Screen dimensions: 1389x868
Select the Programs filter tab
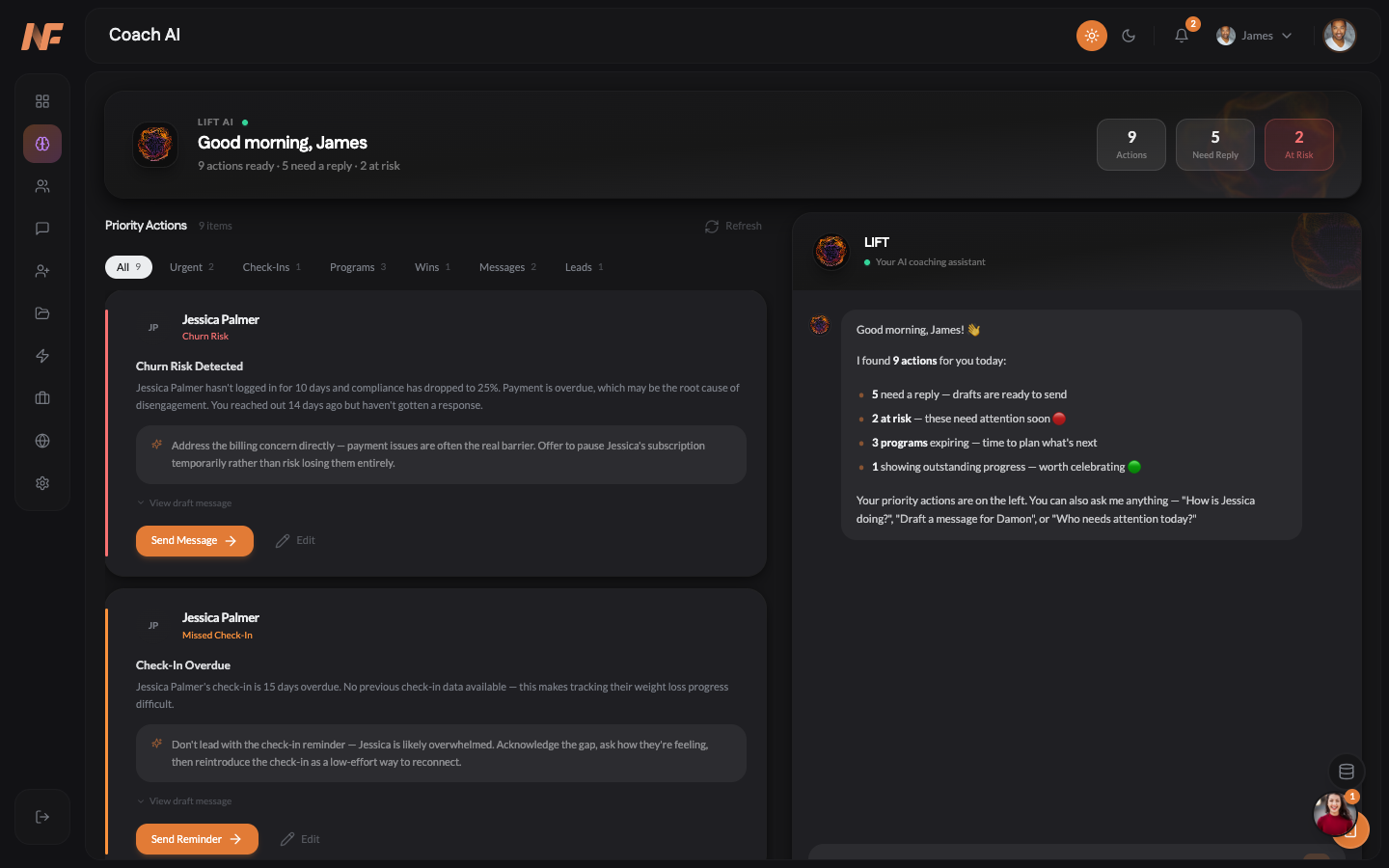358,266
